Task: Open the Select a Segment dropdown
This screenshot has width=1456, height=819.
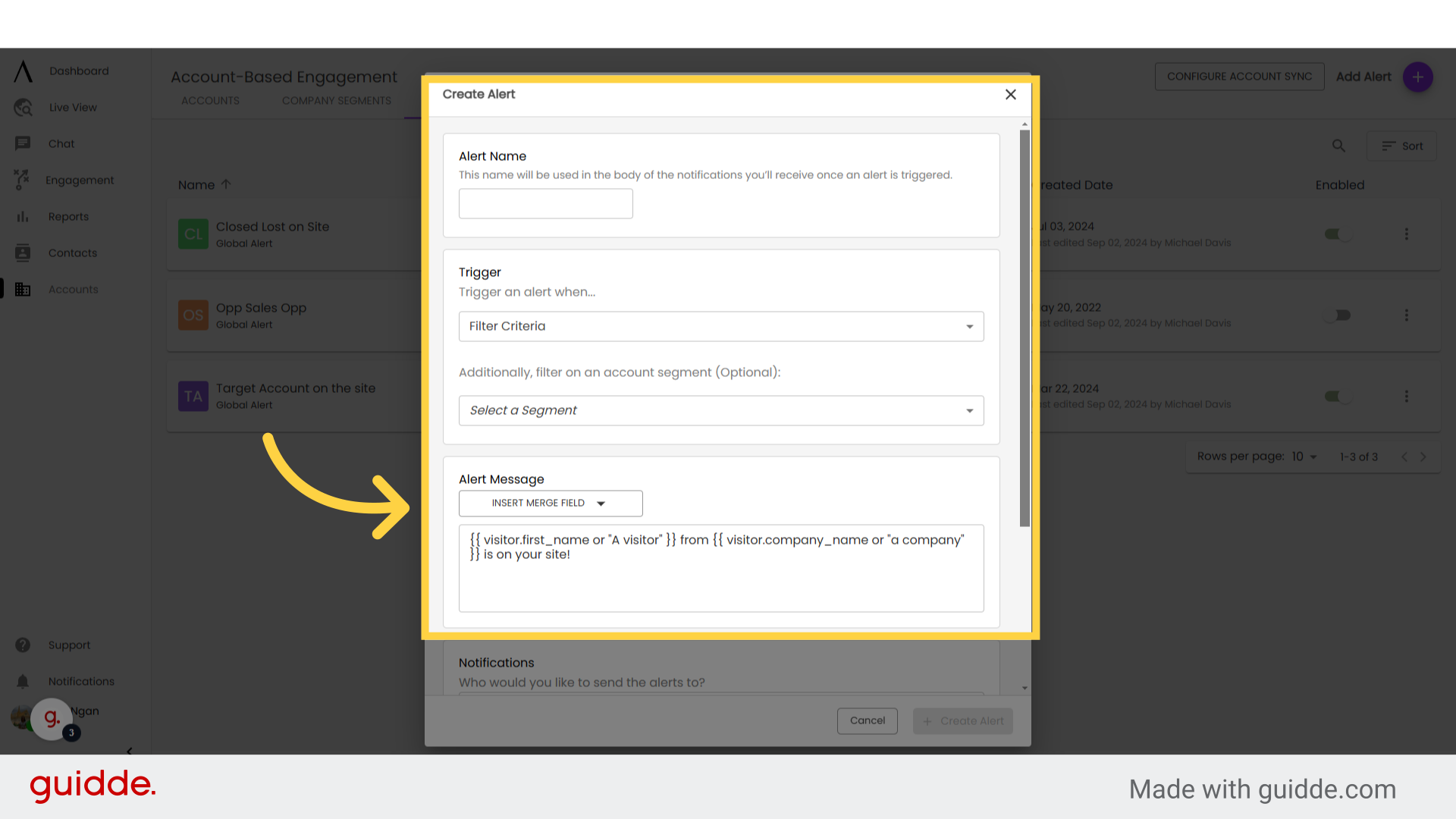Action: 721,410
